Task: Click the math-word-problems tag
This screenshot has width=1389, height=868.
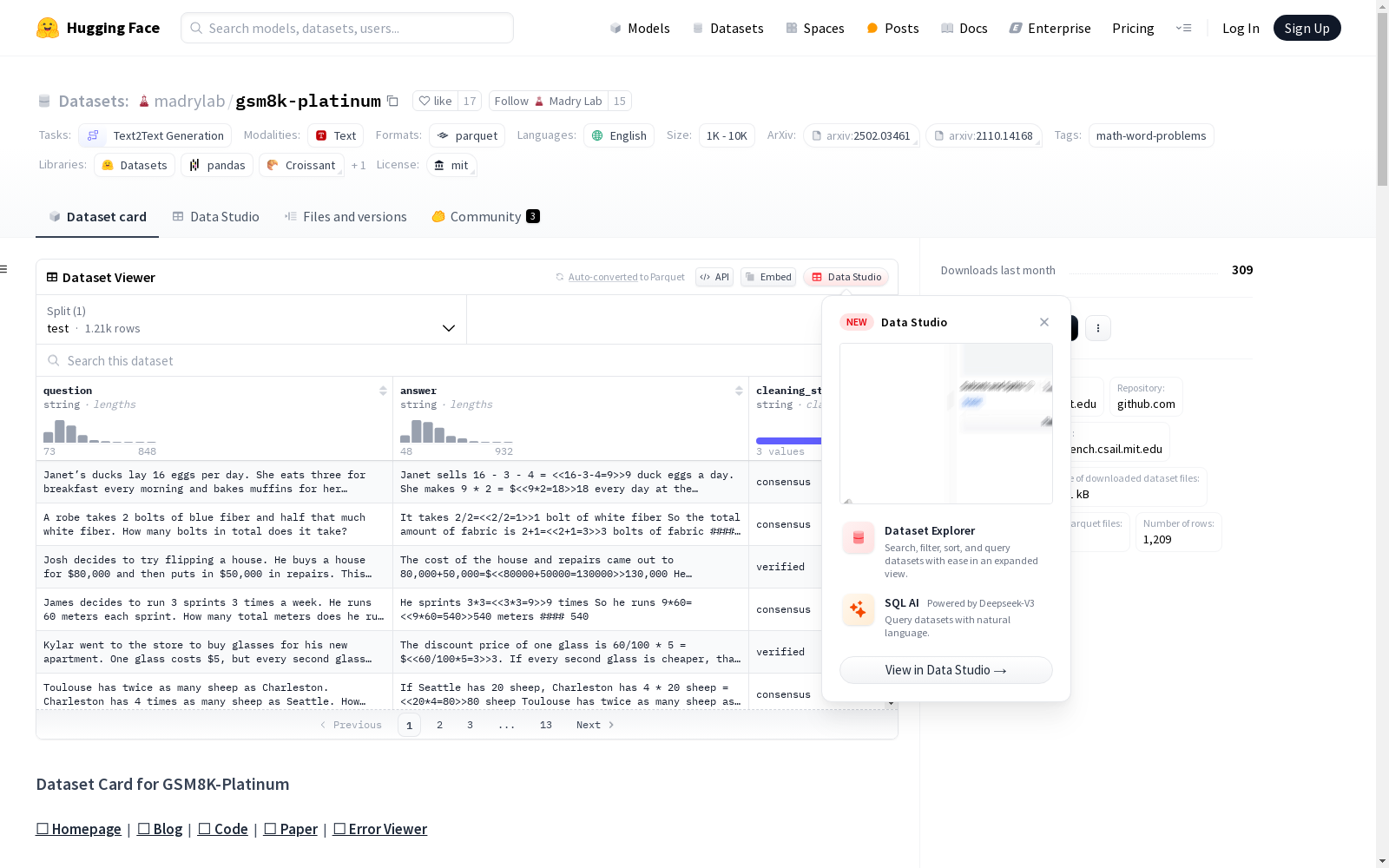Action: click(1151, 135)
